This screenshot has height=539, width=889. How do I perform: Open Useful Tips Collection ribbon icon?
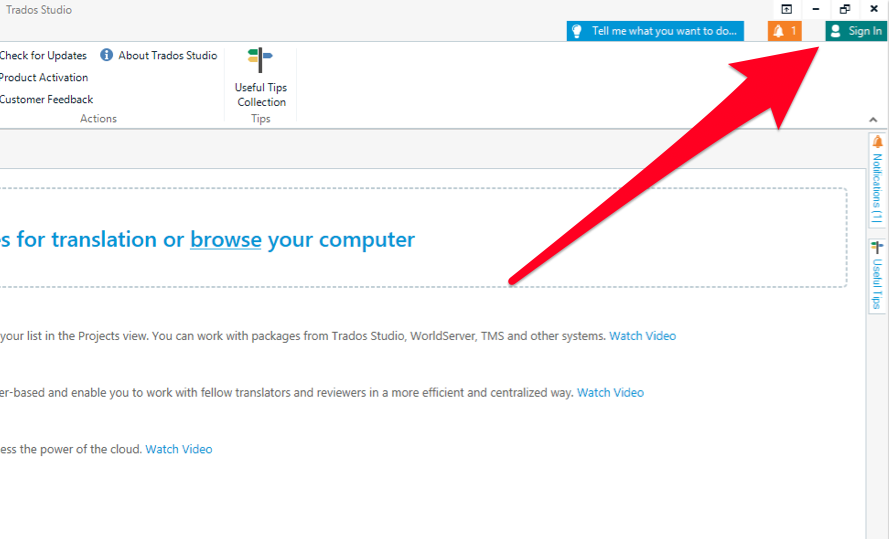coord(260,60)
